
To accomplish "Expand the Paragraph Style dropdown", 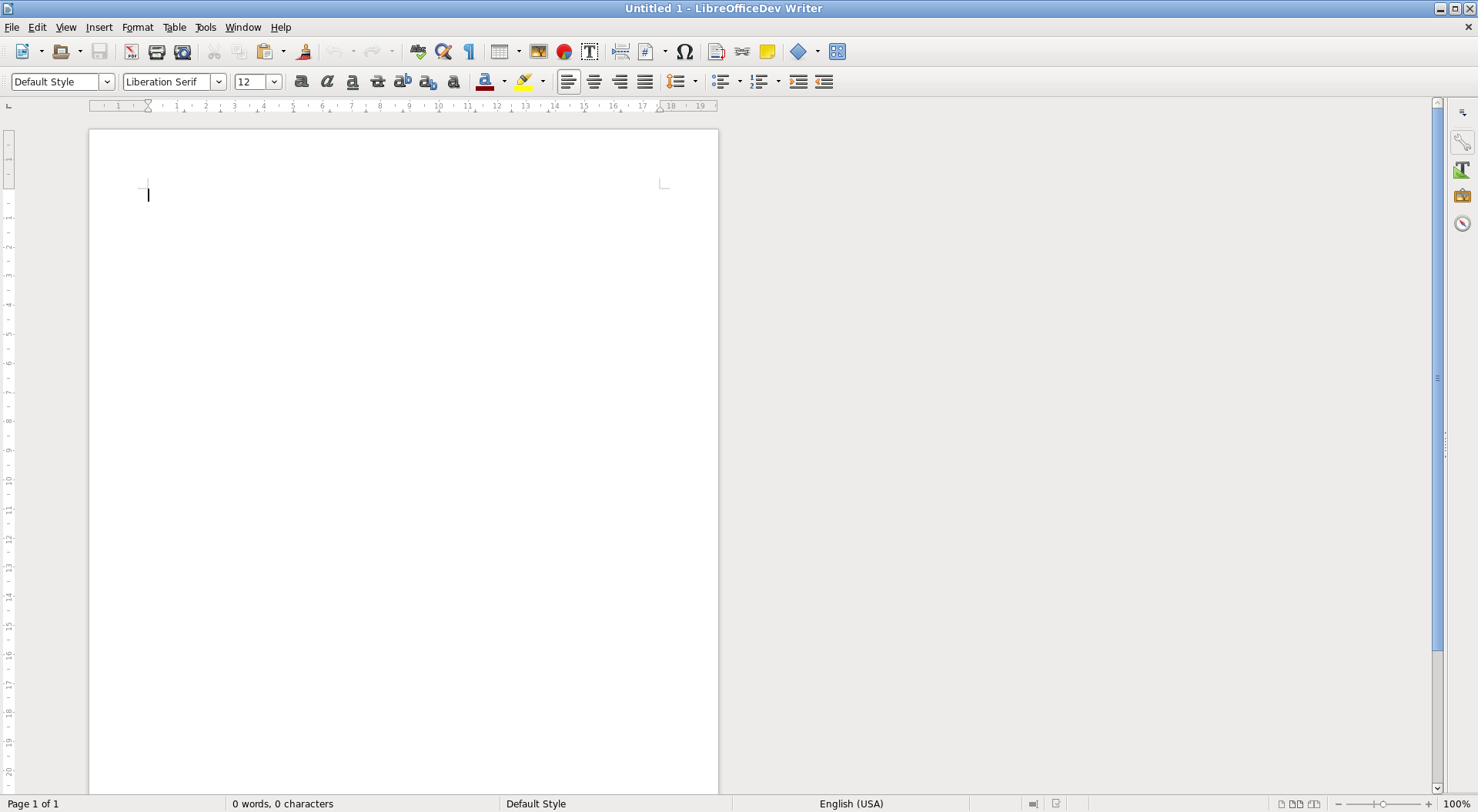I will pyautogui.click(x=107, y=82).
